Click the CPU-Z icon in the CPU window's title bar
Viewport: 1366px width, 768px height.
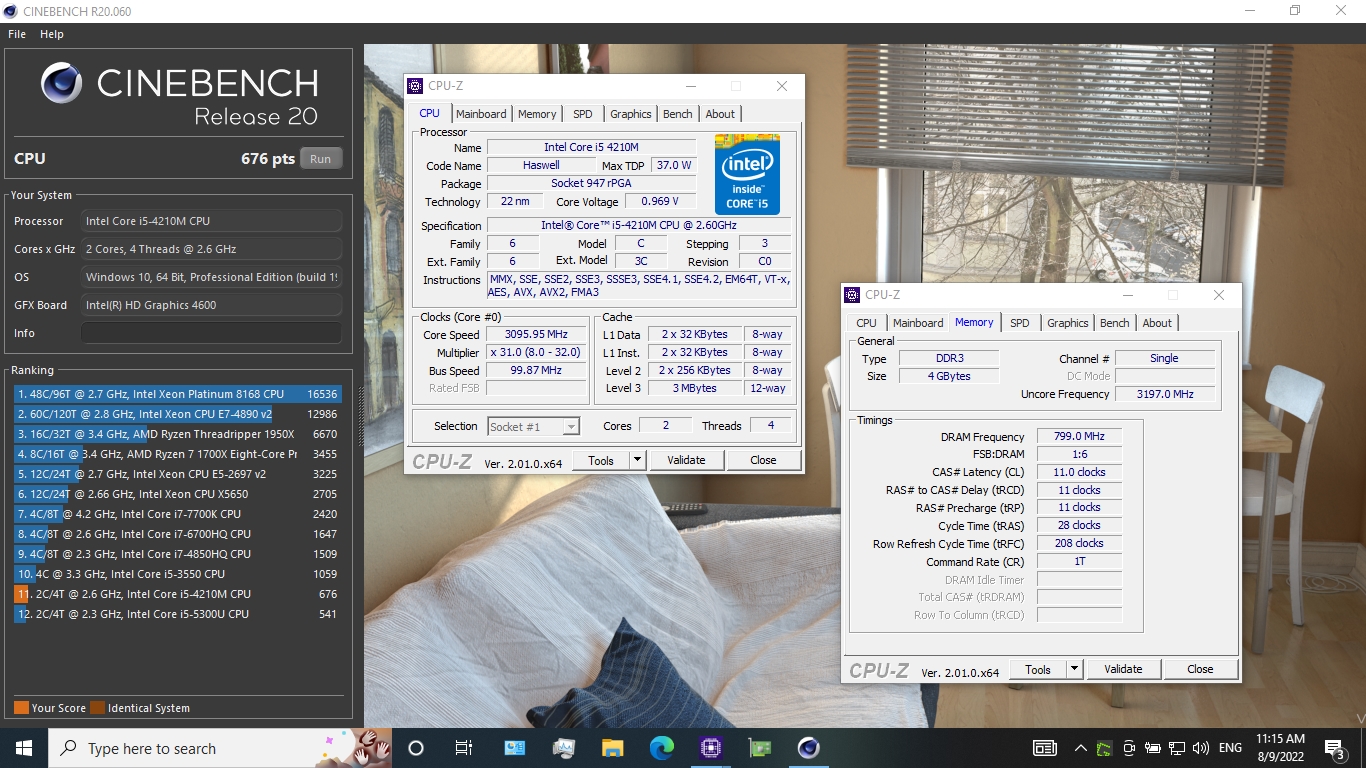416,86
